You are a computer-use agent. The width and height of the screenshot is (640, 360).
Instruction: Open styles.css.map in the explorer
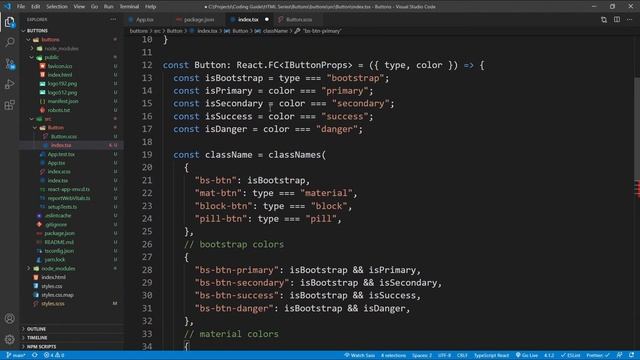58,295
